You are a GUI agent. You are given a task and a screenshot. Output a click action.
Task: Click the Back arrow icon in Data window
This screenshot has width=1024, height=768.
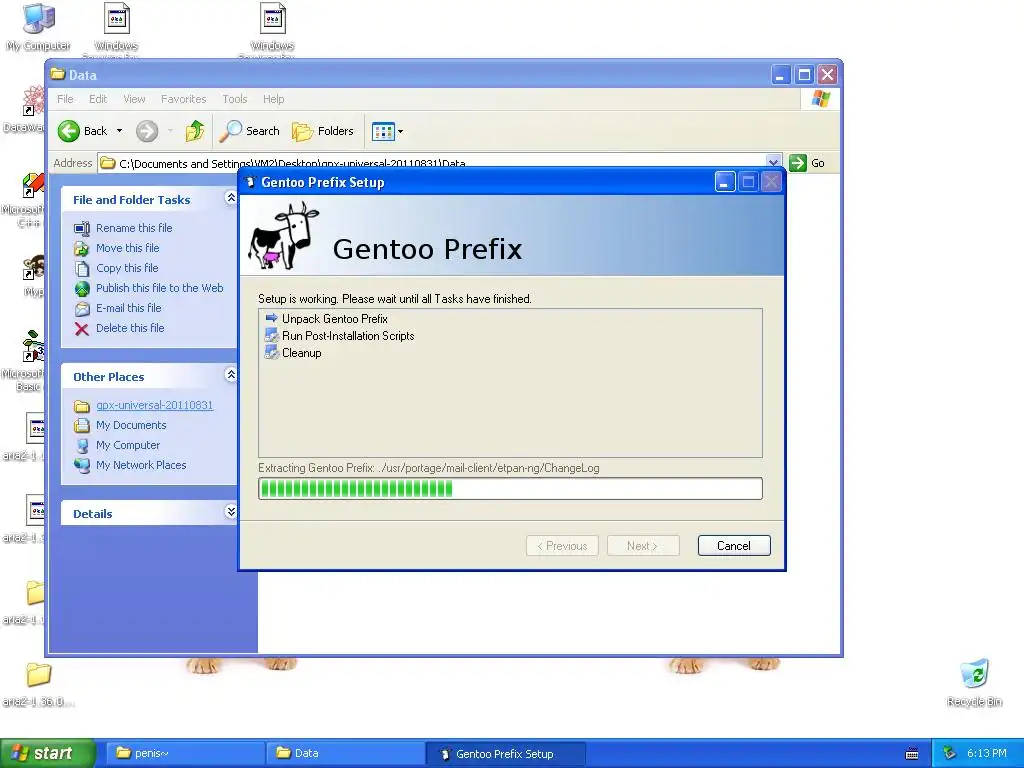69,131
